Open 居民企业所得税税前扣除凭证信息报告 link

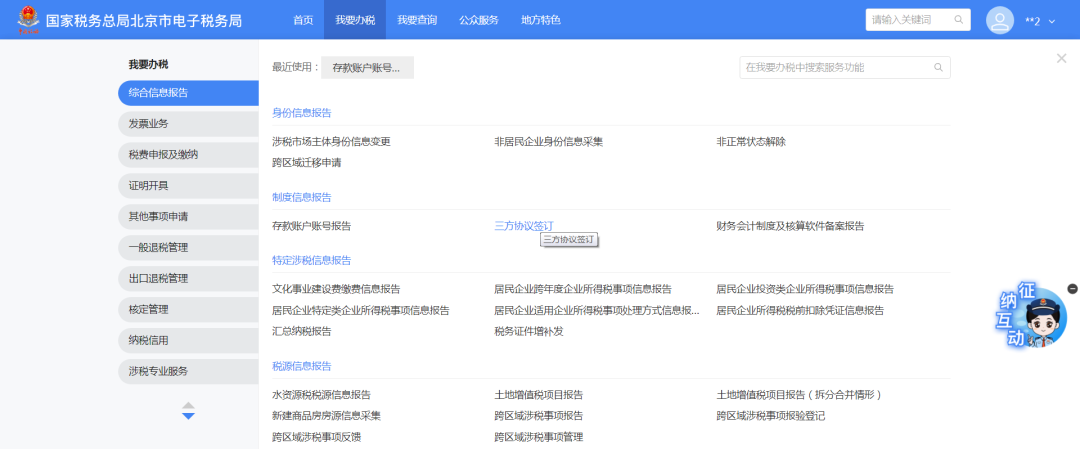[x=800, y=311]
